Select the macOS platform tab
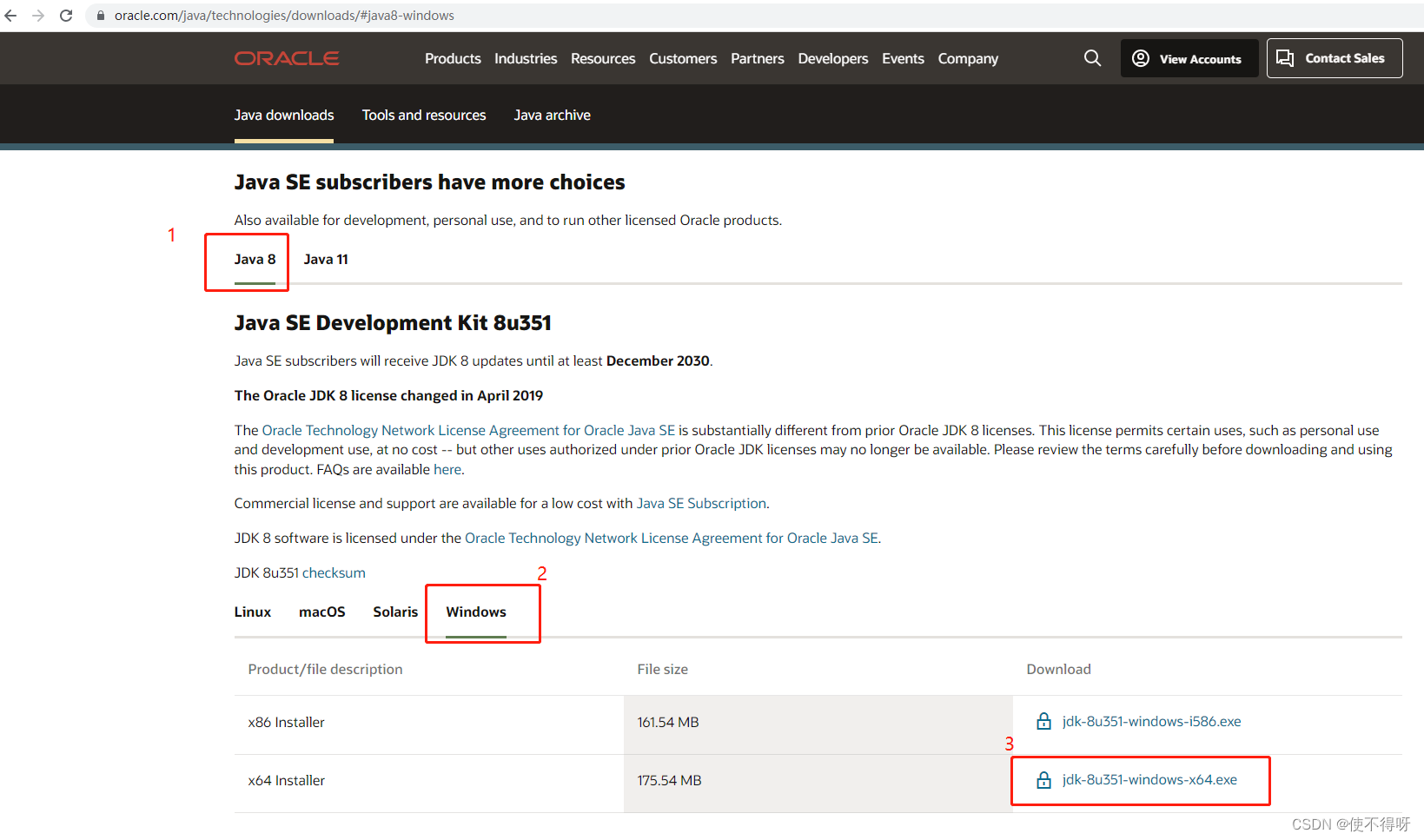 [x=322, y=612]
